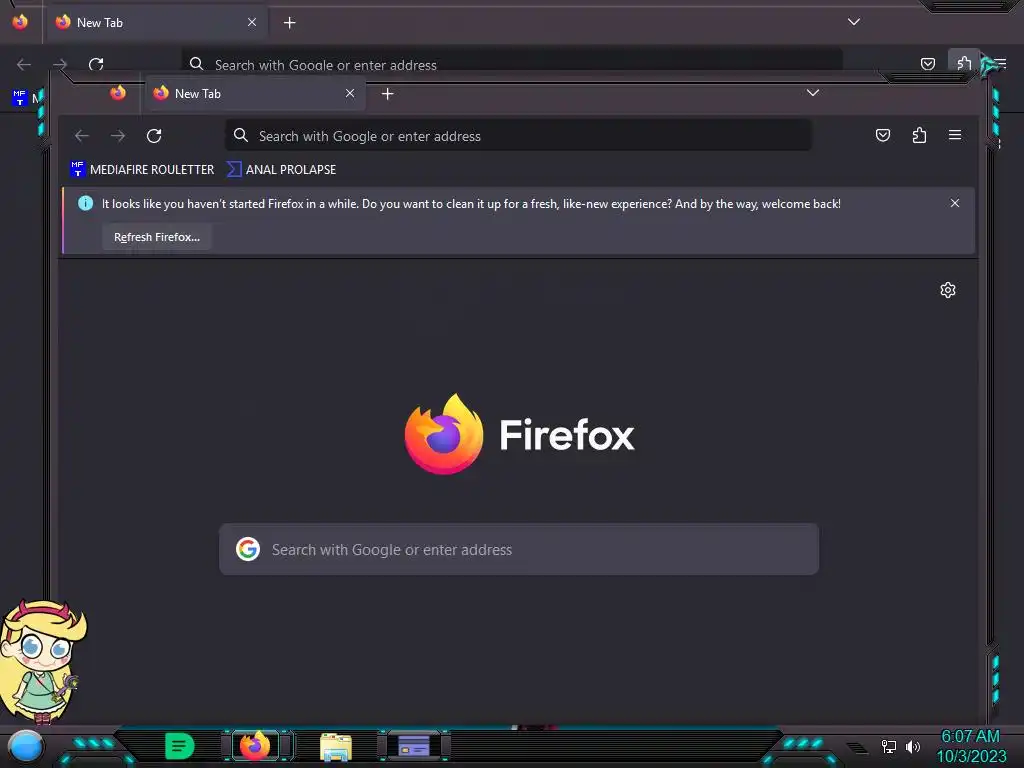Click the Google logo in search box

coord(248,549)
